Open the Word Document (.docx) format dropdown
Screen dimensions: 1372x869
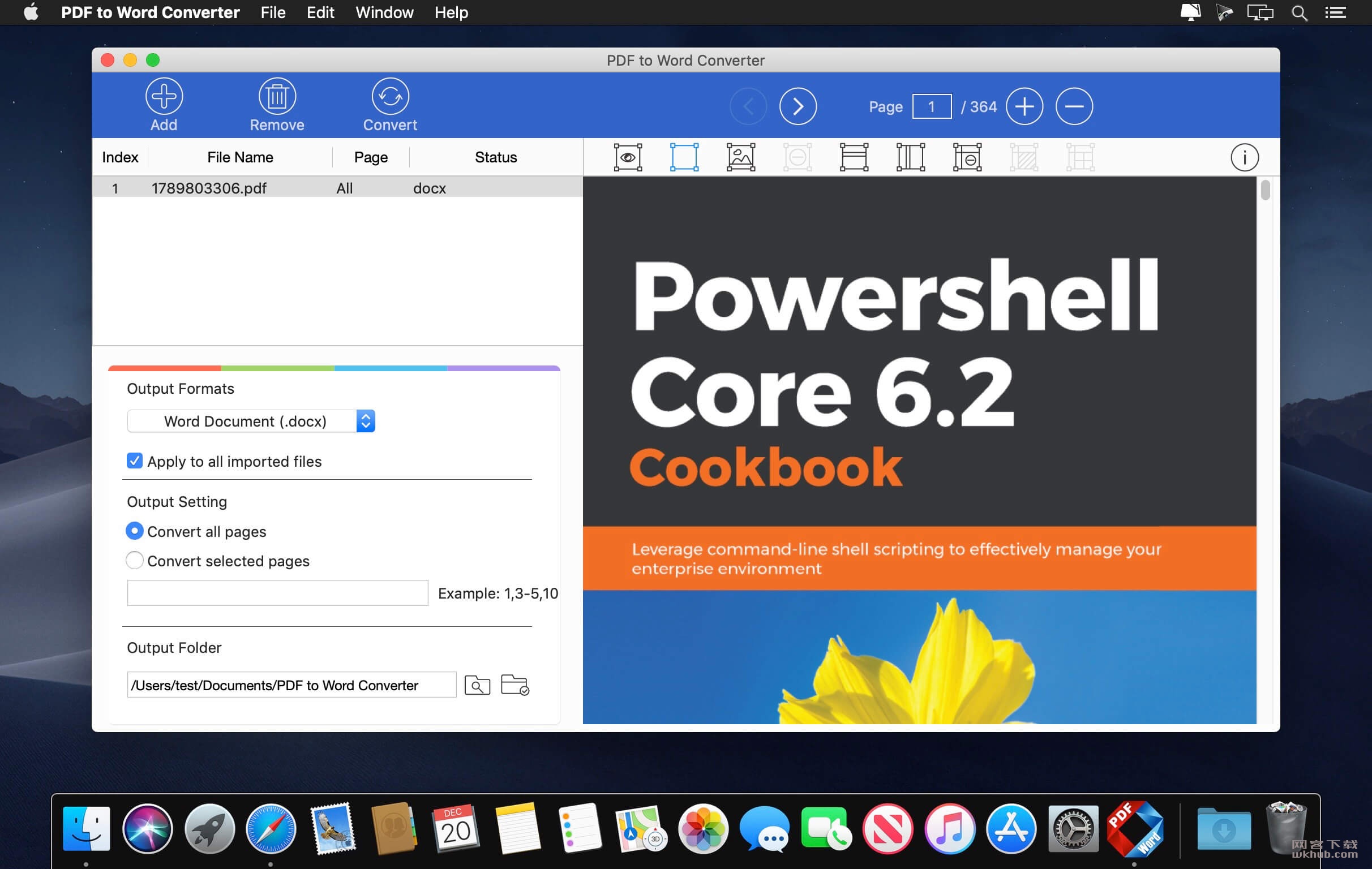[x=251, y=421]
